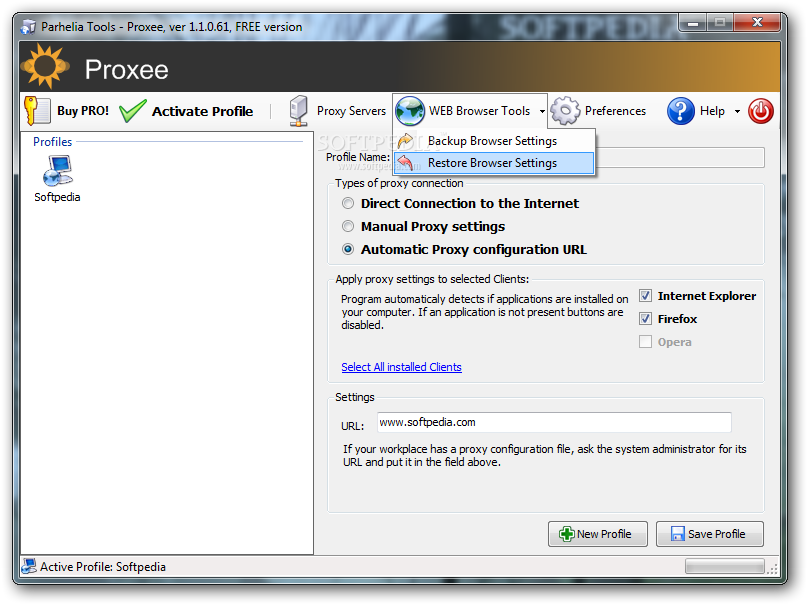Click the New Profile button
This screenshot has width=808, height=605.
pyautogui.click(x=598, y=534)
